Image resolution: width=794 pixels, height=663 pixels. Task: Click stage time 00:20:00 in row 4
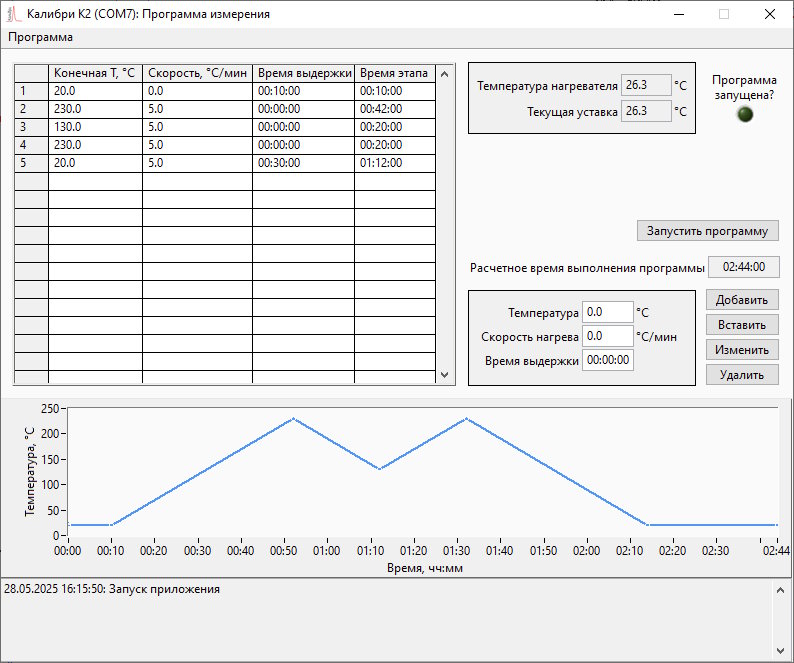pyautogui.click(x=394, y=145)
